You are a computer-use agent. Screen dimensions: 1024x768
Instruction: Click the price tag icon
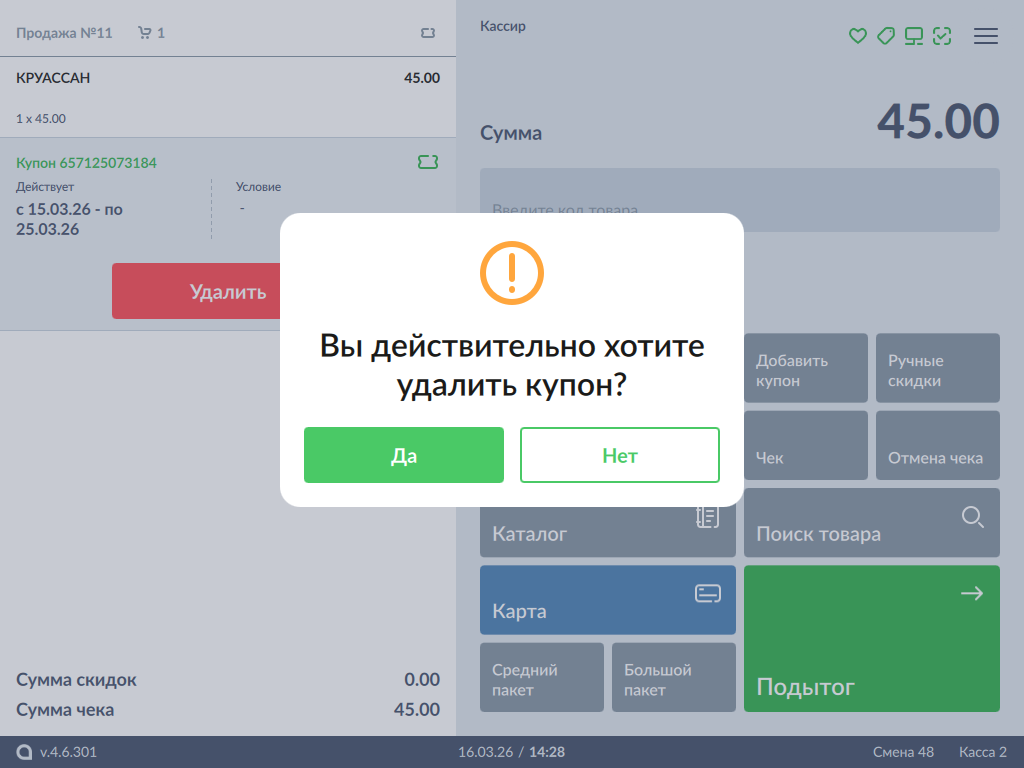pyautogui.click(x=885, y=36)
